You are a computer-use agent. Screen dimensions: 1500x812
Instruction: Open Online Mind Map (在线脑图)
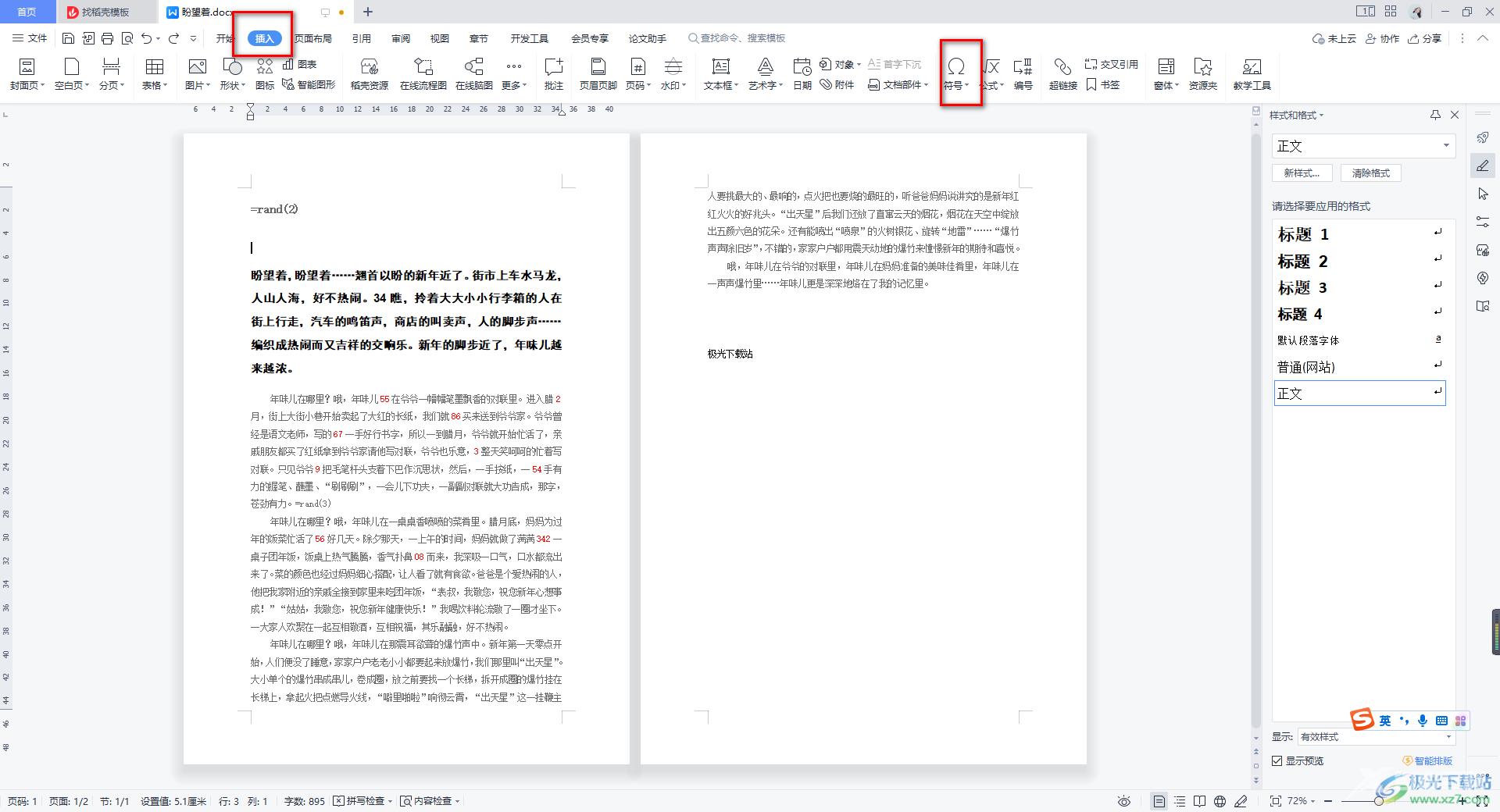474,74
